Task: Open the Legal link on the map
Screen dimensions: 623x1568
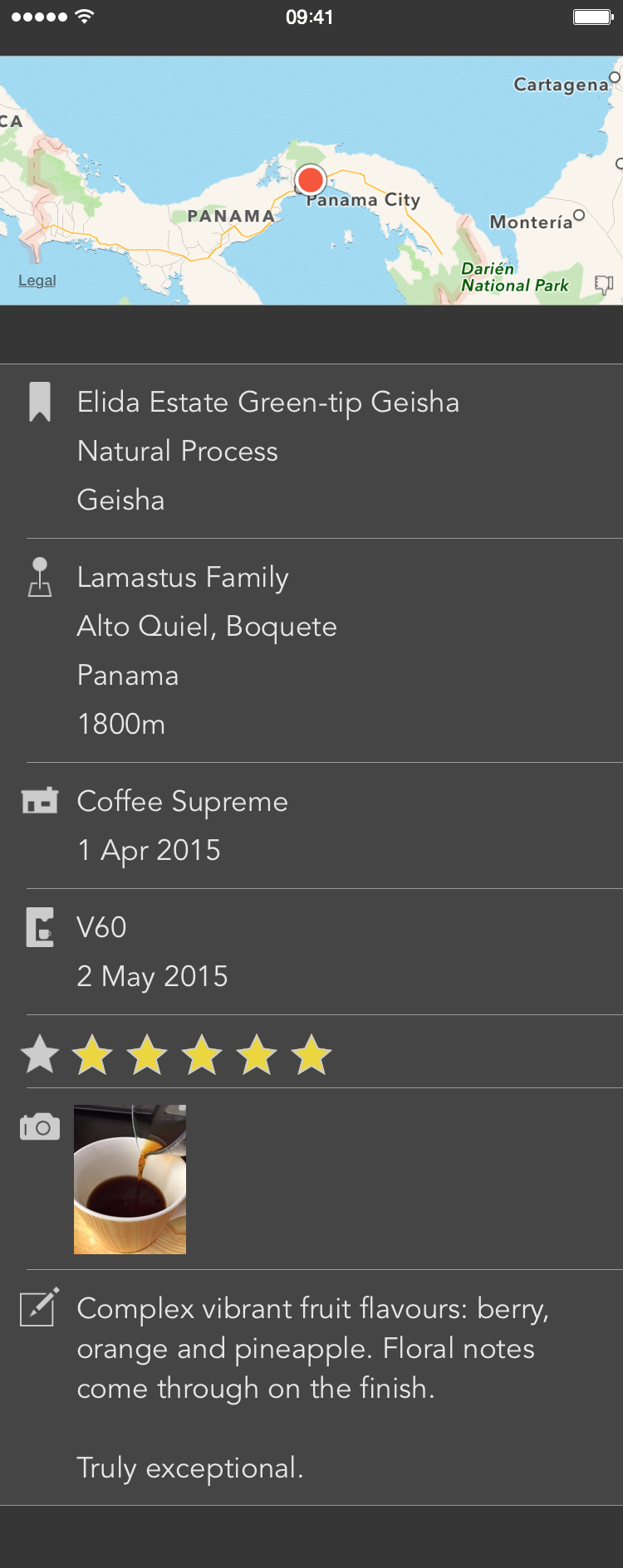Action: [x=37, y=281]
